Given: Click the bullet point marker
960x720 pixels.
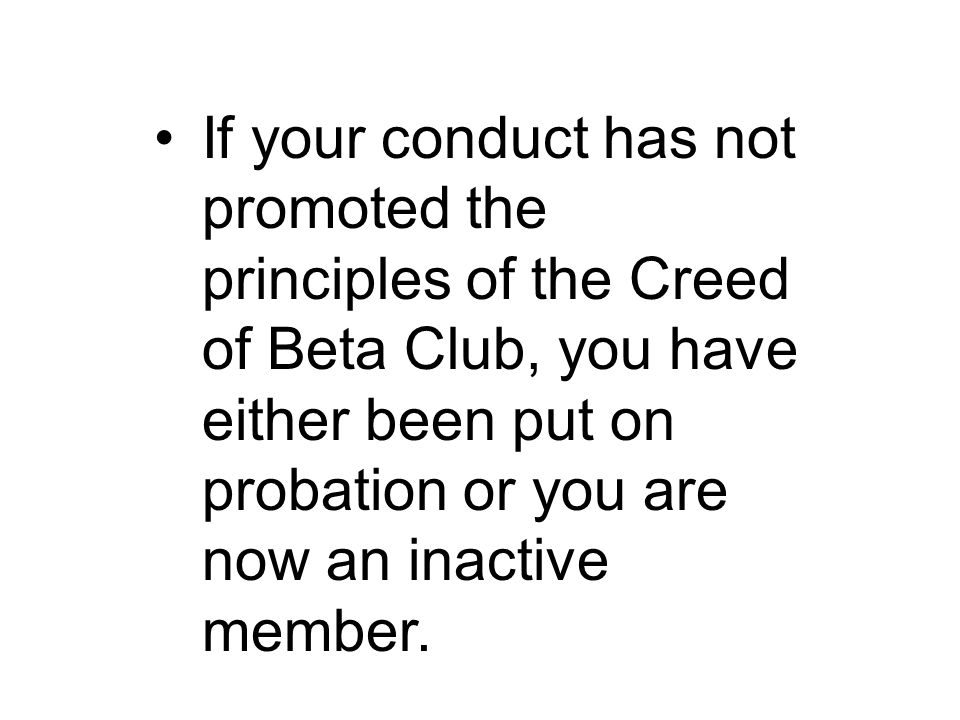Looking at the screenshot, I should point(163,138).
